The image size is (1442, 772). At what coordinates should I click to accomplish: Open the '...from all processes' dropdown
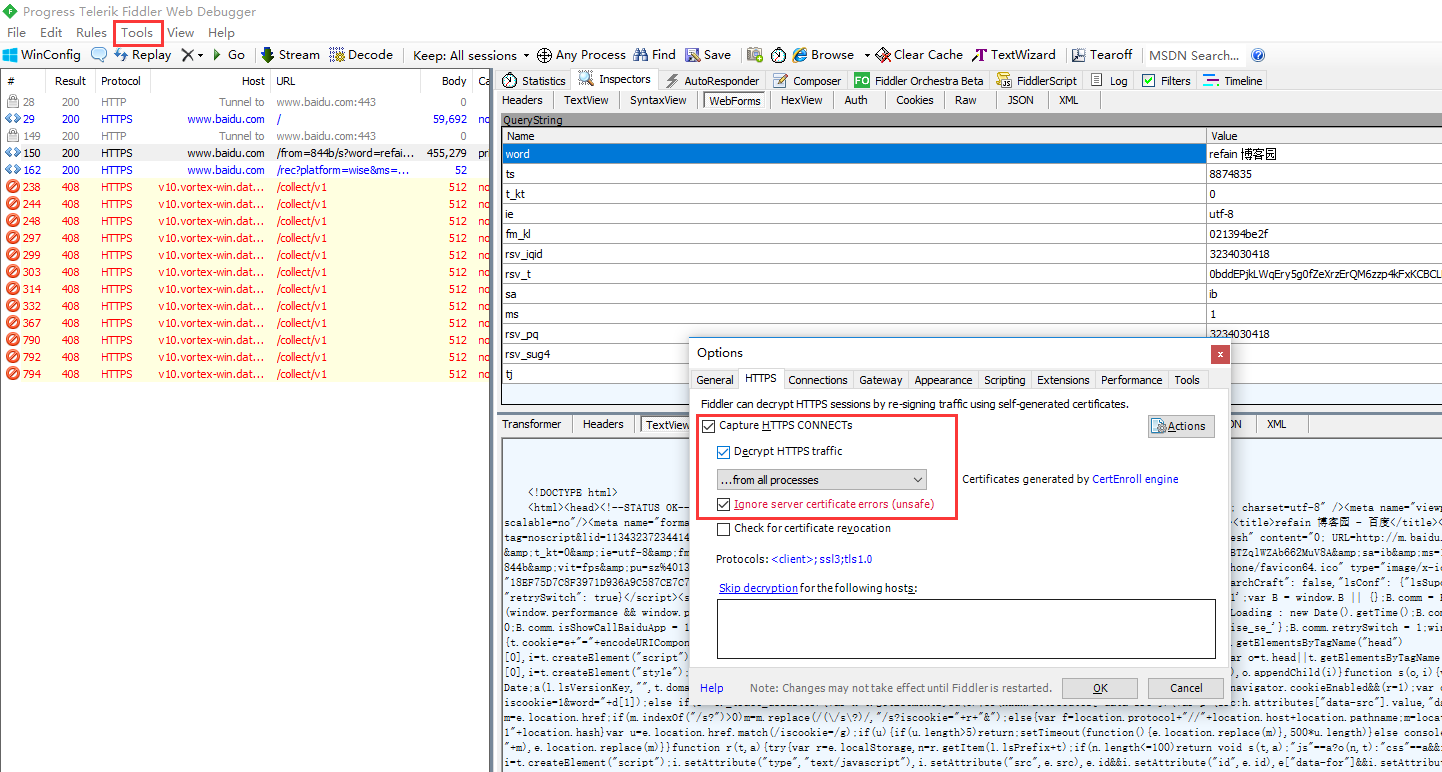[822, 480]
